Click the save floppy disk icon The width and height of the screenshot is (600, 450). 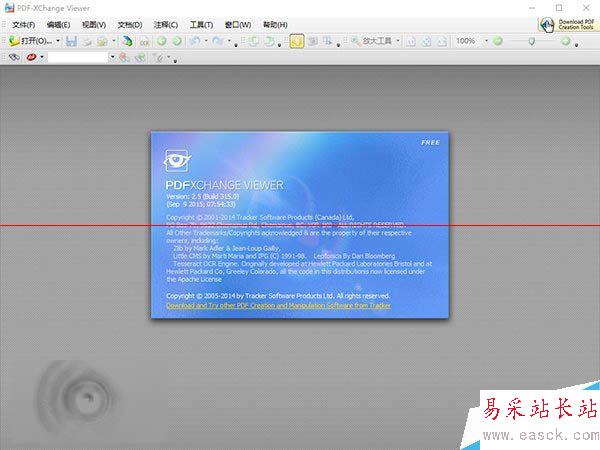[71, 41]
